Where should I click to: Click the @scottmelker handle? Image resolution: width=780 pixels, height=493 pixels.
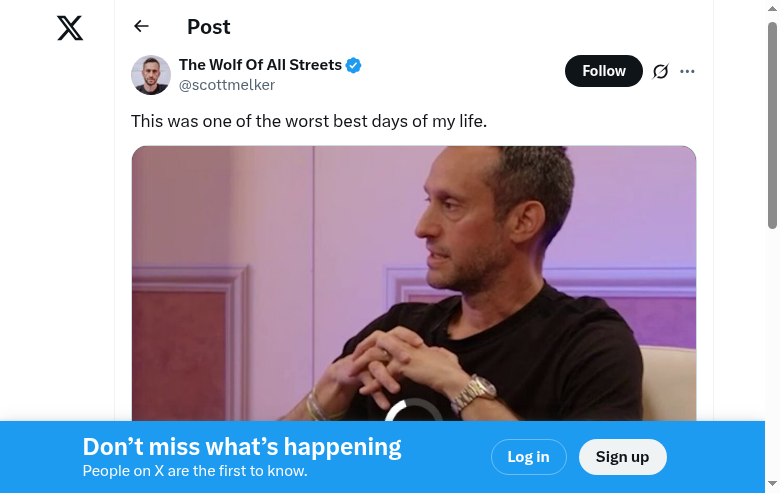[227, 85]
